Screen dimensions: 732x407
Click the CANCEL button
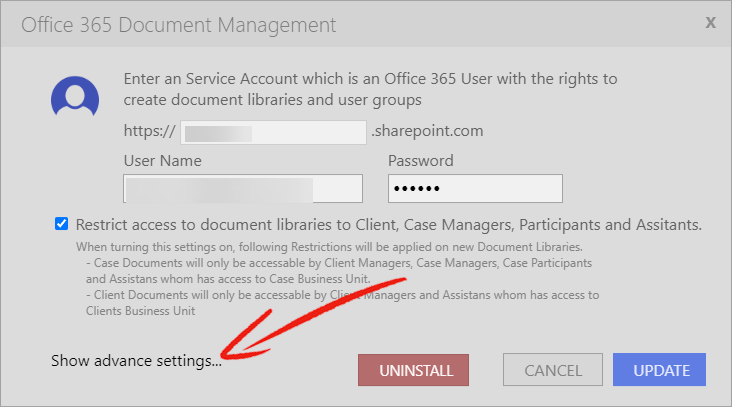pos(553,370)
